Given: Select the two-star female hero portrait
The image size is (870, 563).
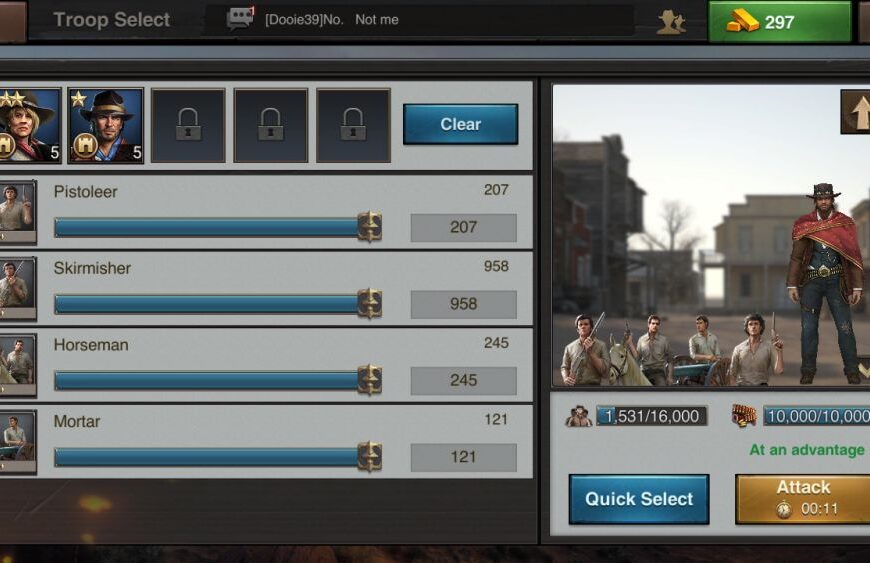Looking at the screenshot, I should click(x=30, y=125).
